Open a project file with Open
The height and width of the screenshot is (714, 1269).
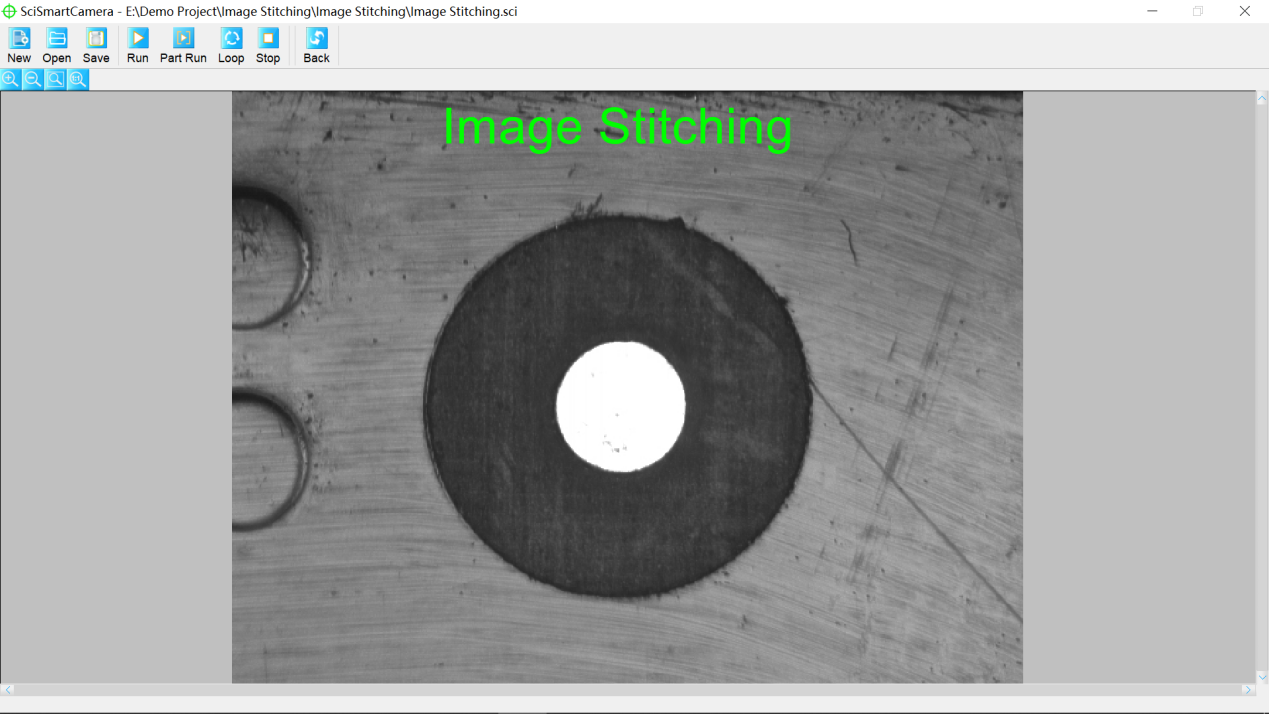click(x=57, y=46)
